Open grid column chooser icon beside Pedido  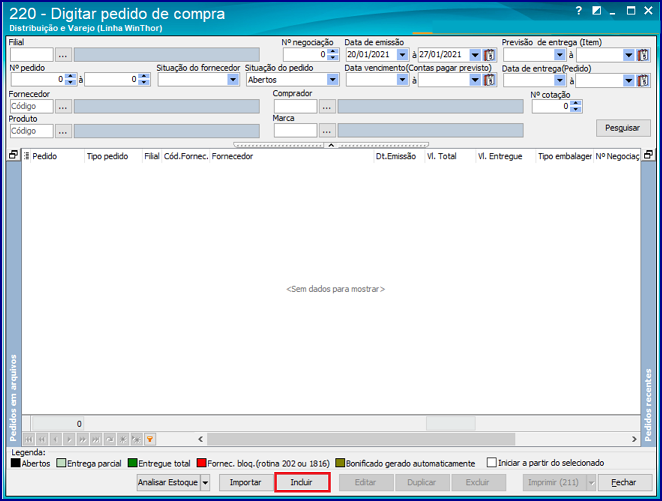click(27, 156)
